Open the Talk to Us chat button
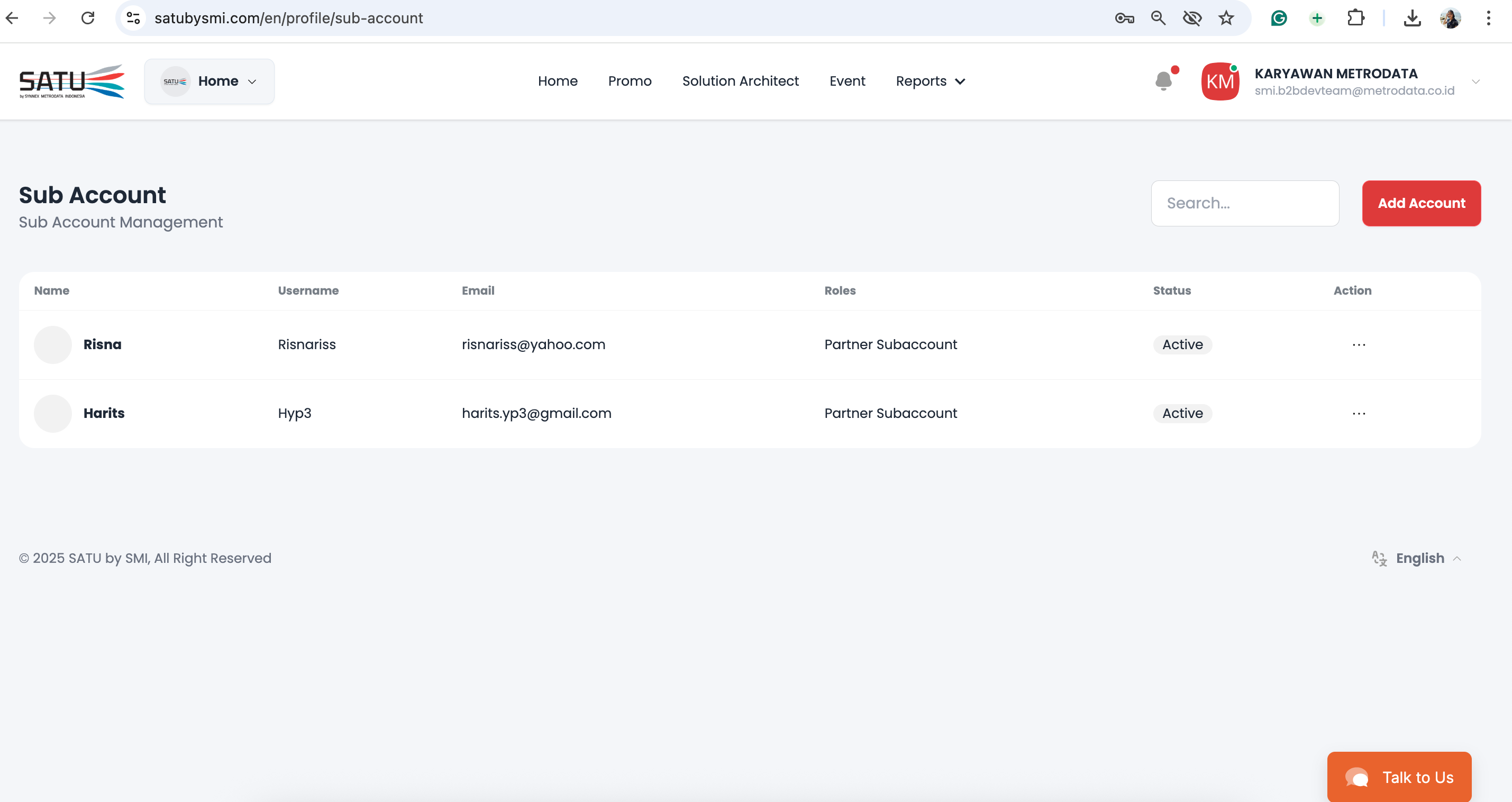Viewport: 1512px width, 802px height. coord(1399,777)
